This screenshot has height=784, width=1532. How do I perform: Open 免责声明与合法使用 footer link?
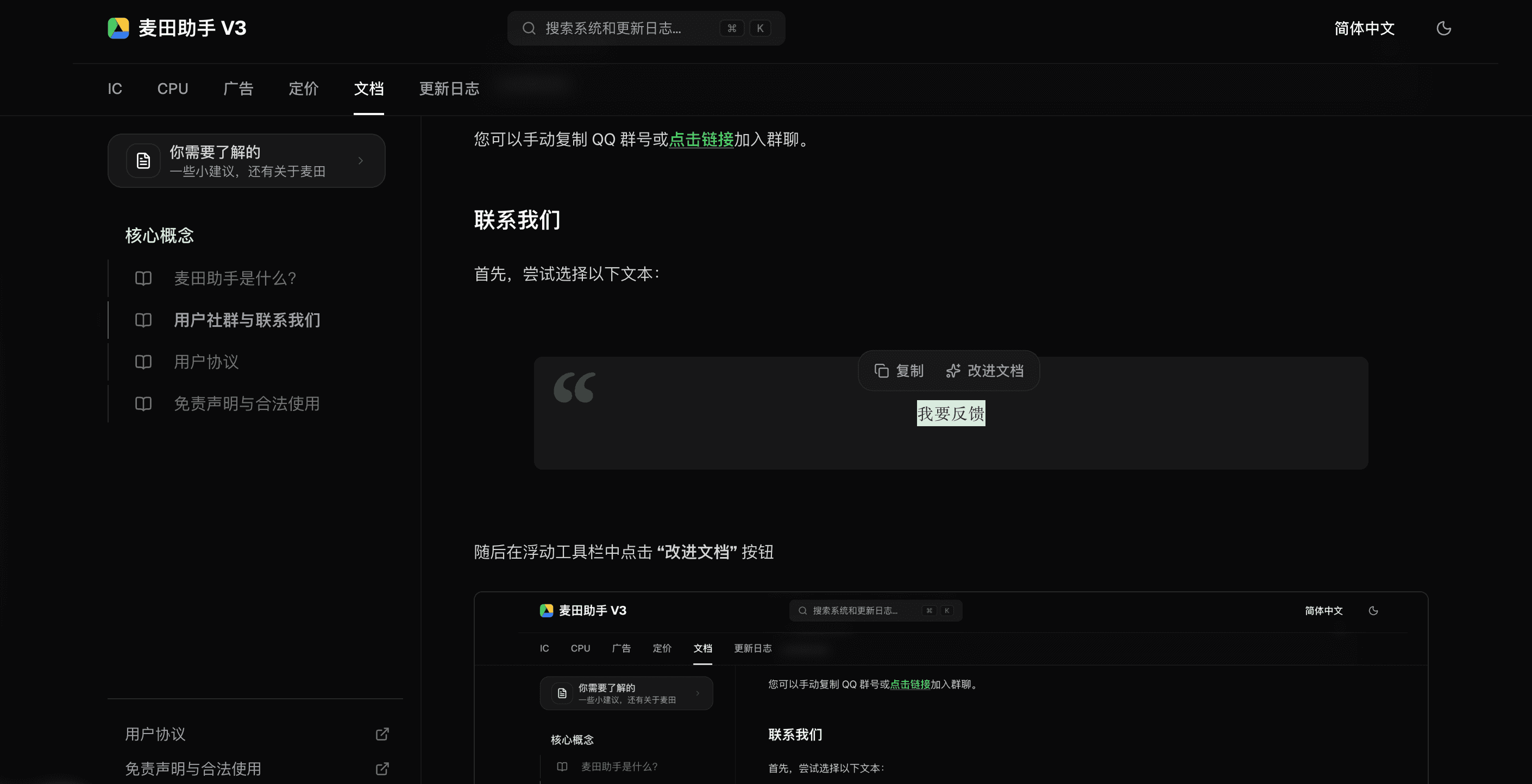point(193,769)
